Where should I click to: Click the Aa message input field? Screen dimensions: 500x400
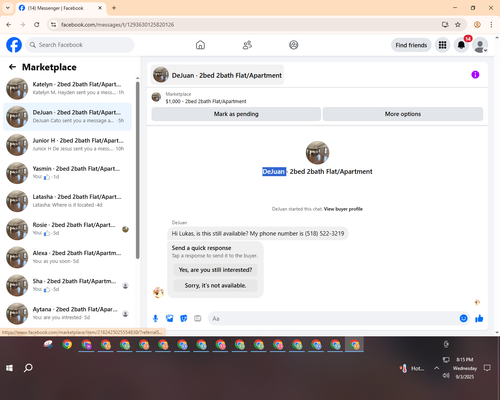tap(333, 318)
